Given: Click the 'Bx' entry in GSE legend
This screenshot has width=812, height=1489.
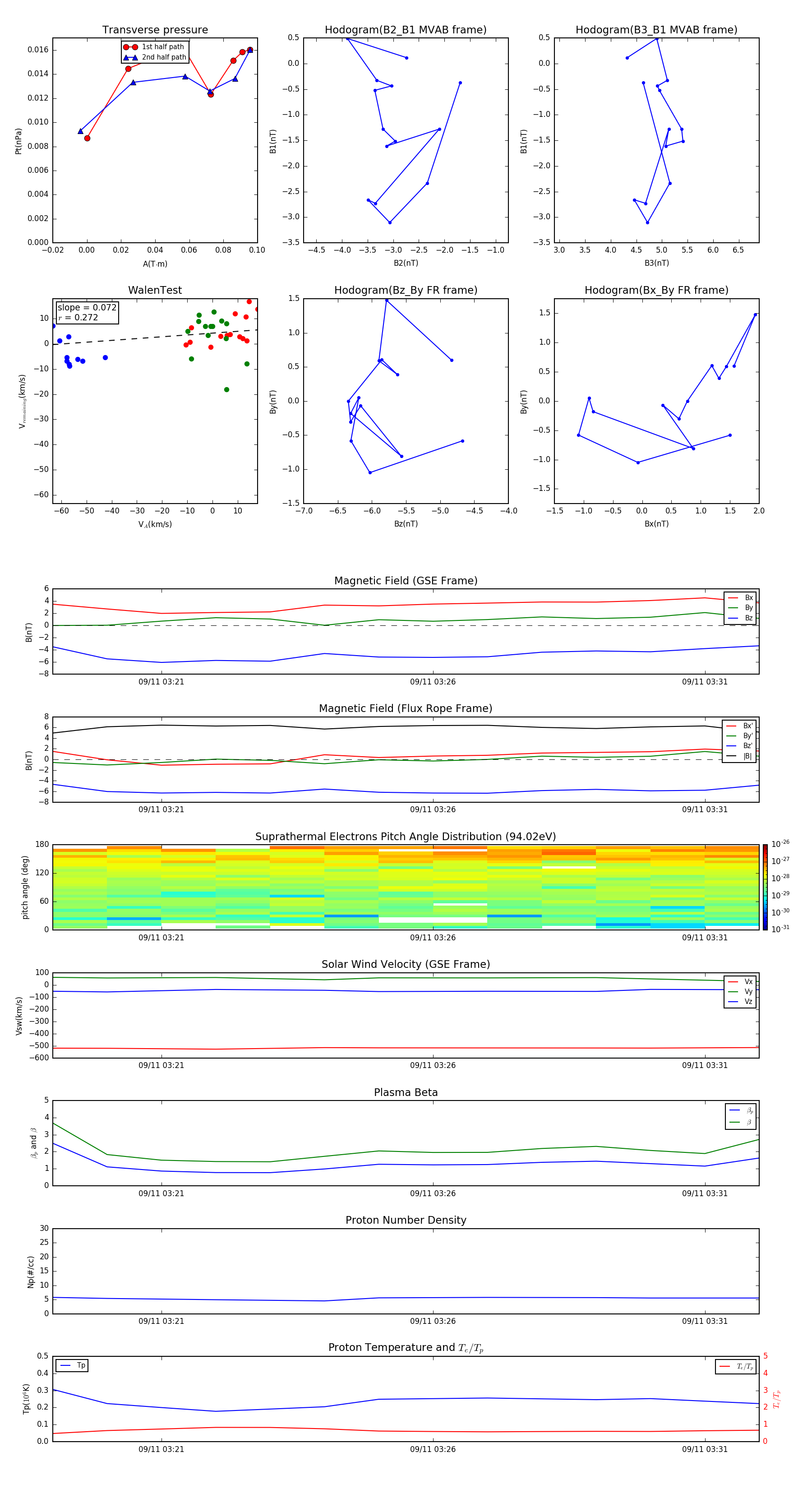Looking at the screenshot, I should tap(740, 598).
